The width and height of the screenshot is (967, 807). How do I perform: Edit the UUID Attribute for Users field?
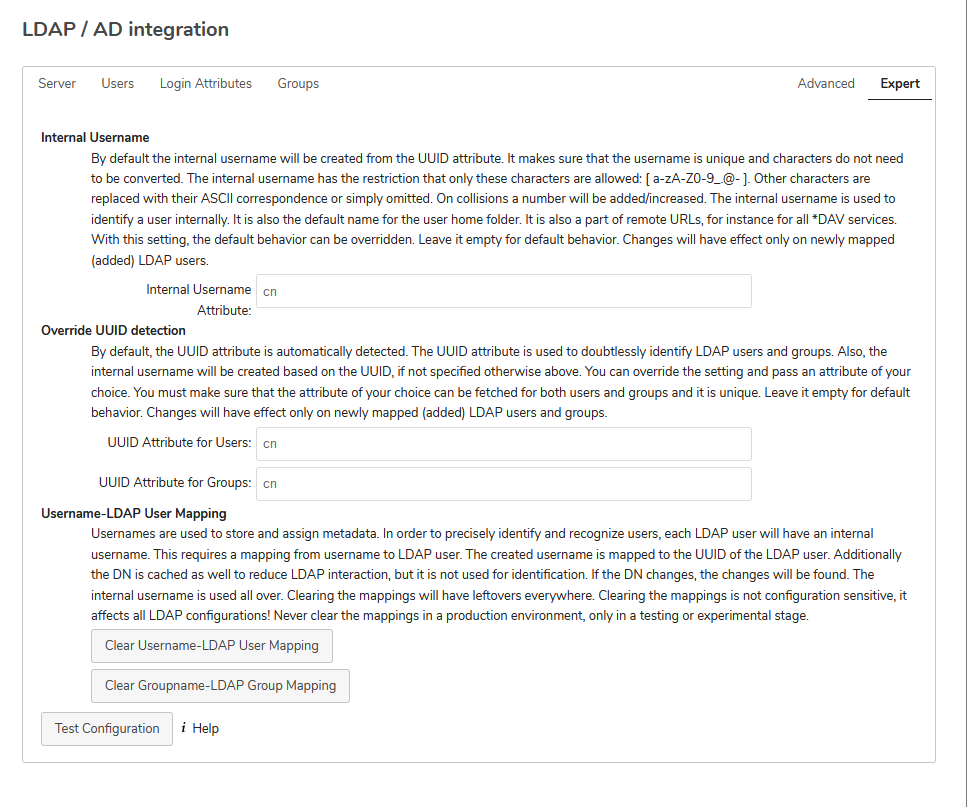click(x=503, y=443)
